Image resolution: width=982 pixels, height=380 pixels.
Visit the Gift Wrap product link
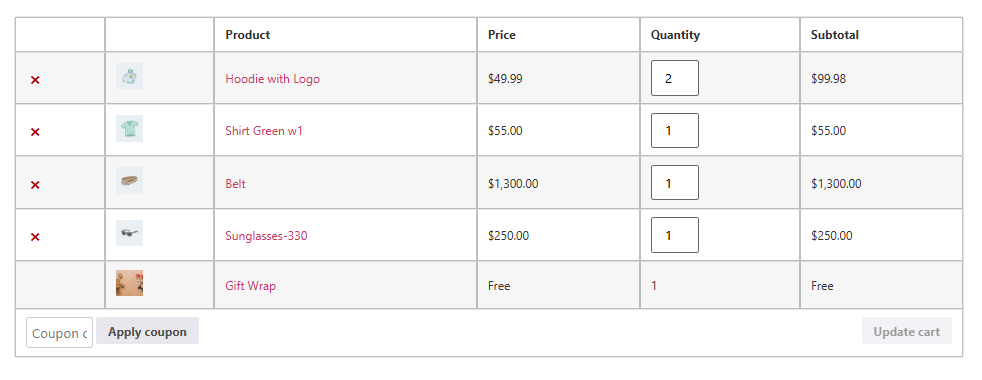coord(251,285)
